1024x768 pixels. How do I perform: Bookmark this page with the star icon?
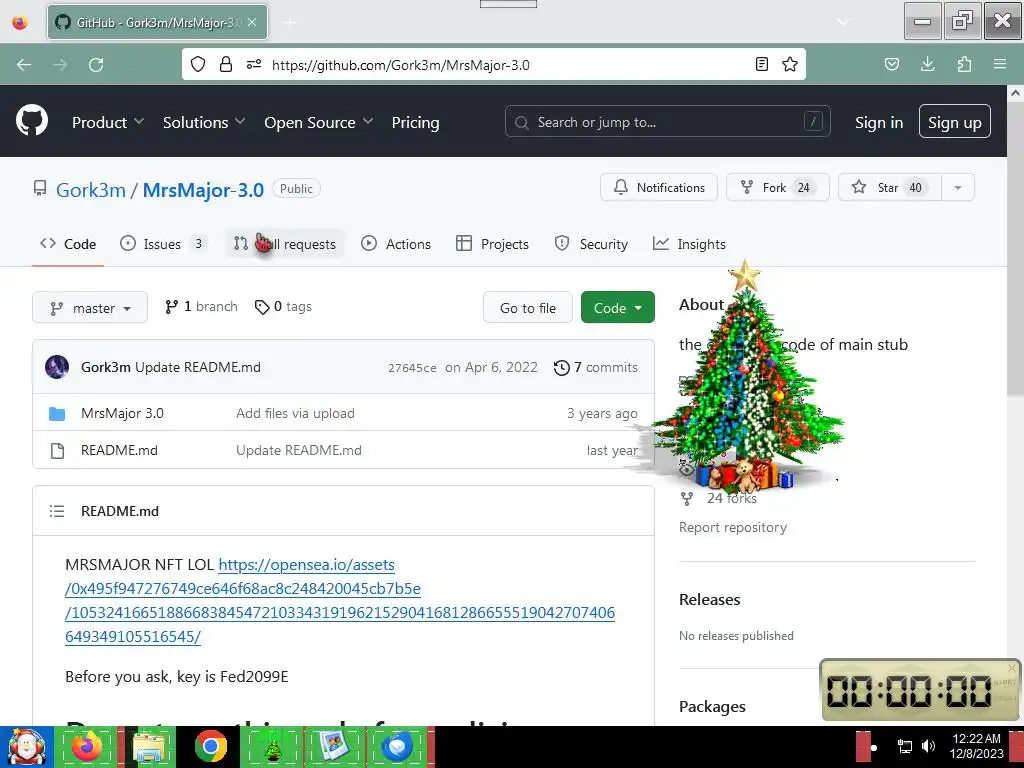pyautogui.click(x=790, y=64)
